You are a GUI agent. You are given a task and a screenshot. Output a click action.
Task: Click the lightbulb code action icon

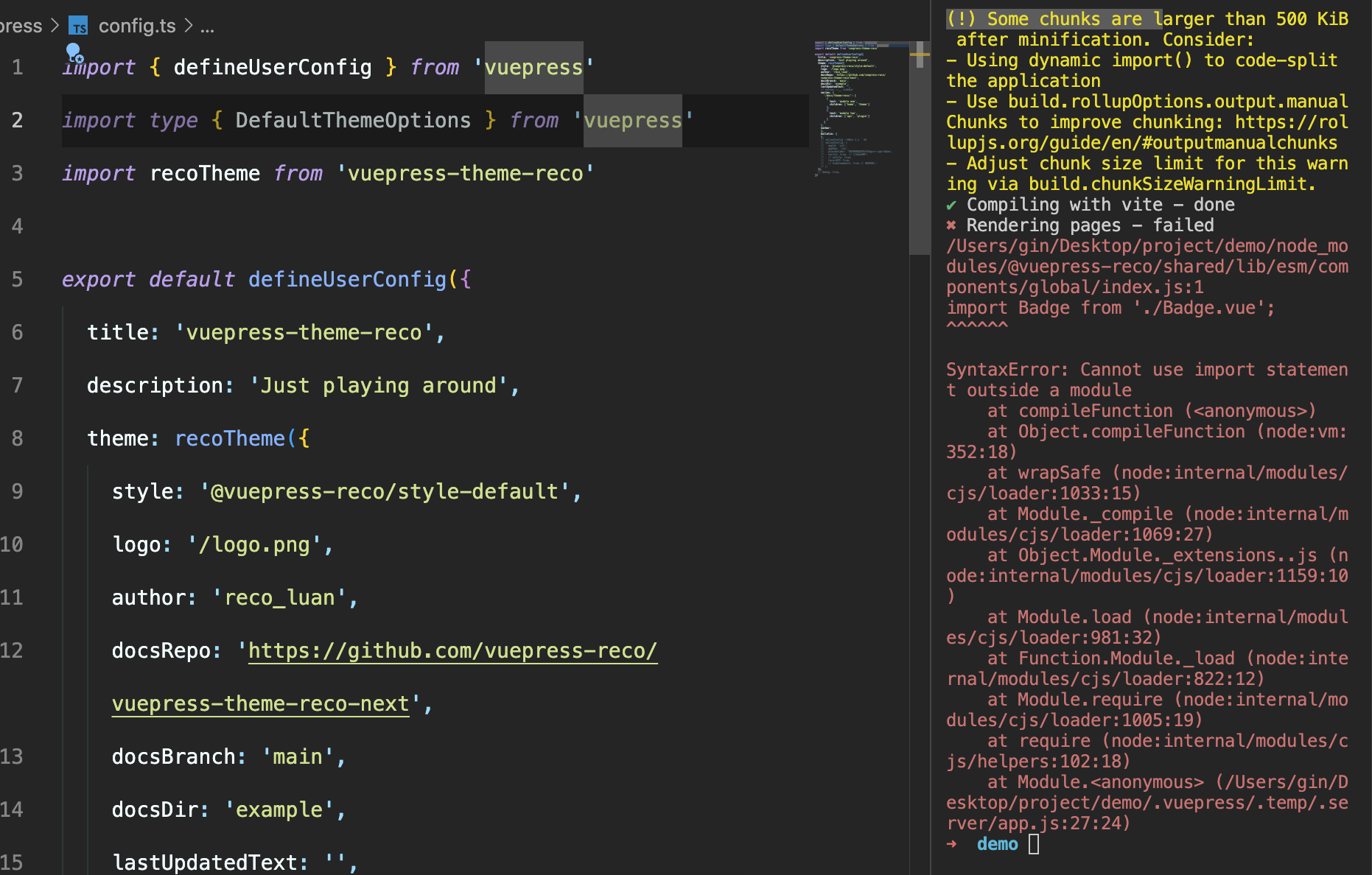74,52
